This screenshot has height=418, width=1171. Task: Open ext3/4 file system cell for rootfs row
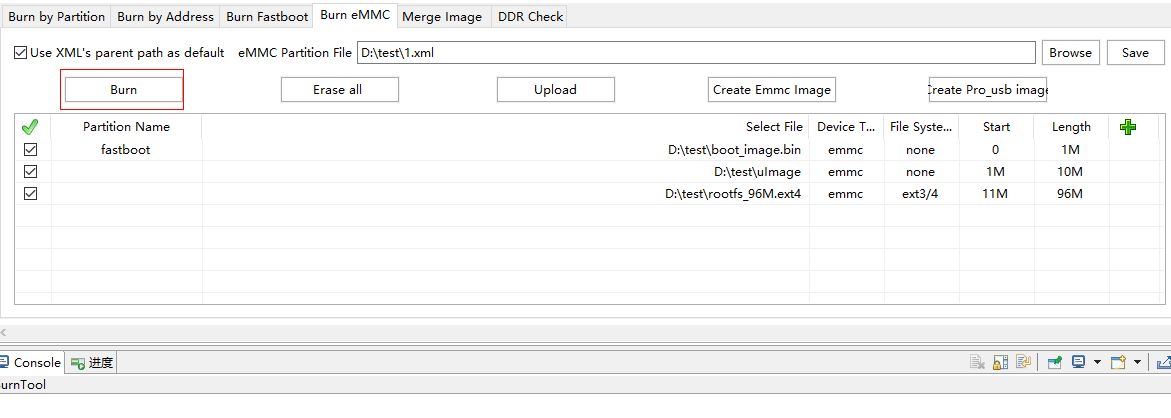[x=920, y=194]
